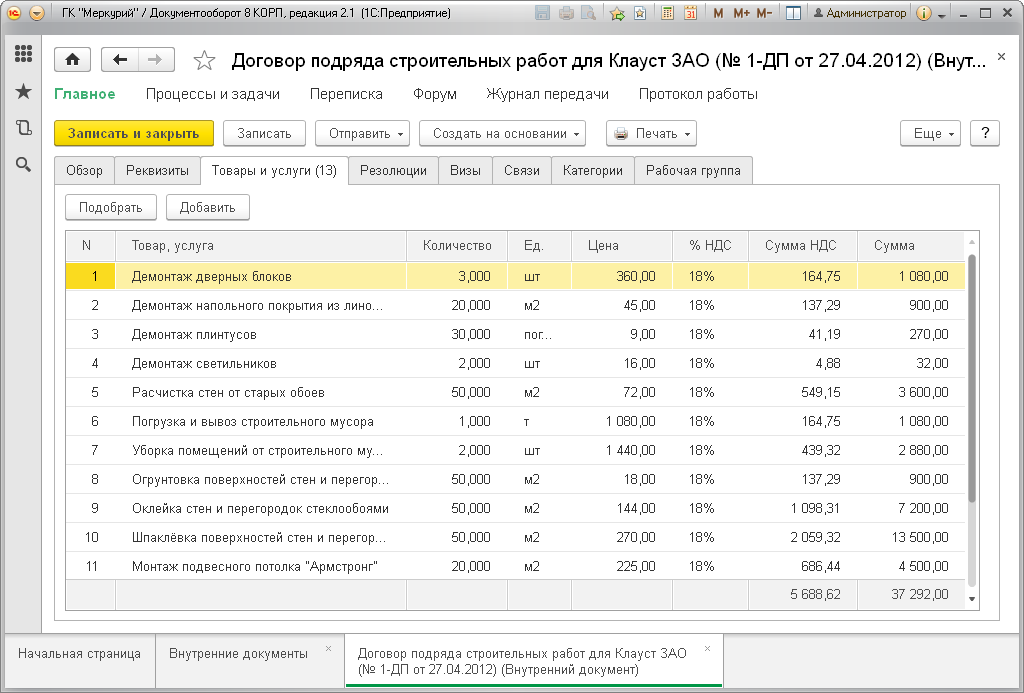The image size is (1024, 693).
Task: Click the Добавить button
Action: pyautogui.click(x=207, y=207)
